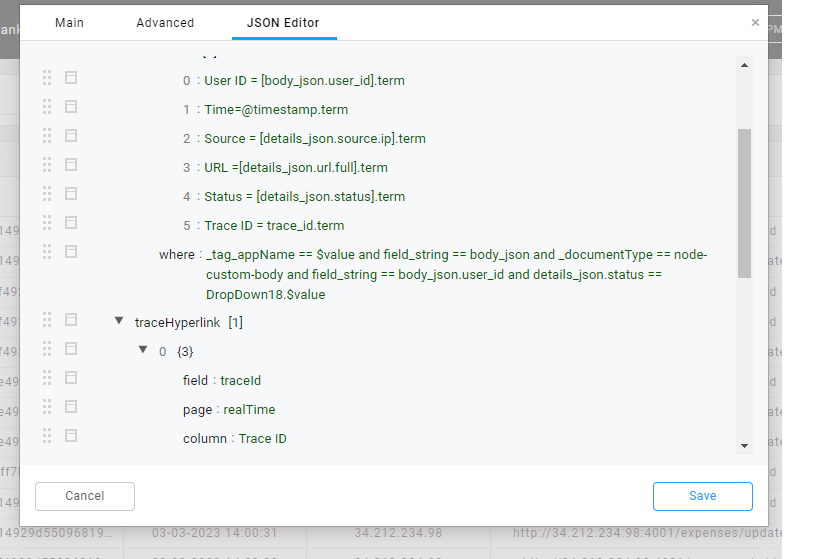The height and width of the screenshot is (559, 819).
Task: Click the Cancel button
Action: (85, 496)
